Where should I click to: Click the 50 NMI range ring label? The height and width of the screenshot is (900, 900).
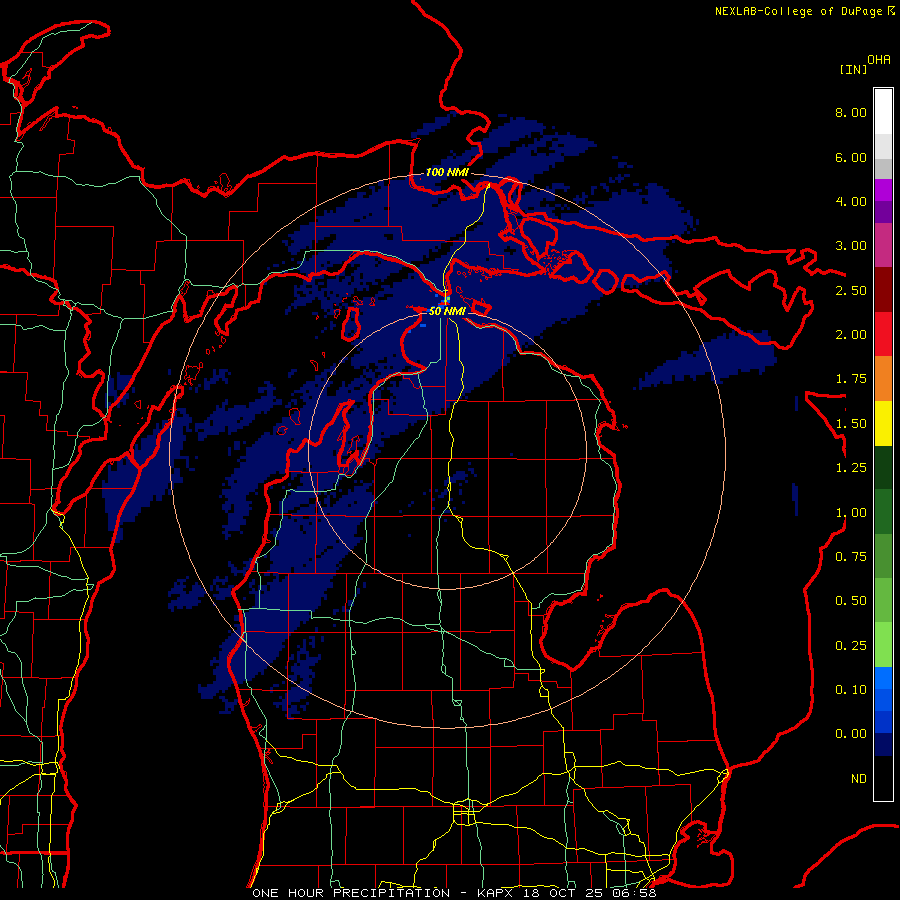point(447,311)
